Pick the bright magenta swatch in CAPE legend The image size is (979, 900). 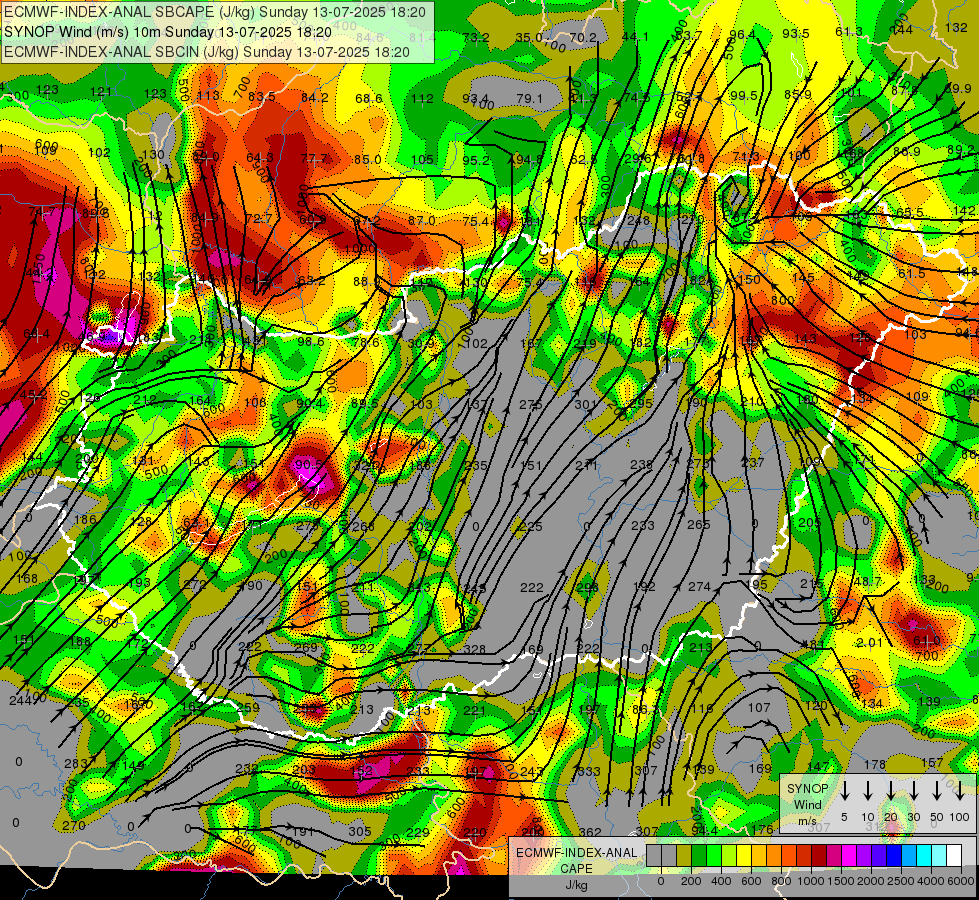(850, 856)
